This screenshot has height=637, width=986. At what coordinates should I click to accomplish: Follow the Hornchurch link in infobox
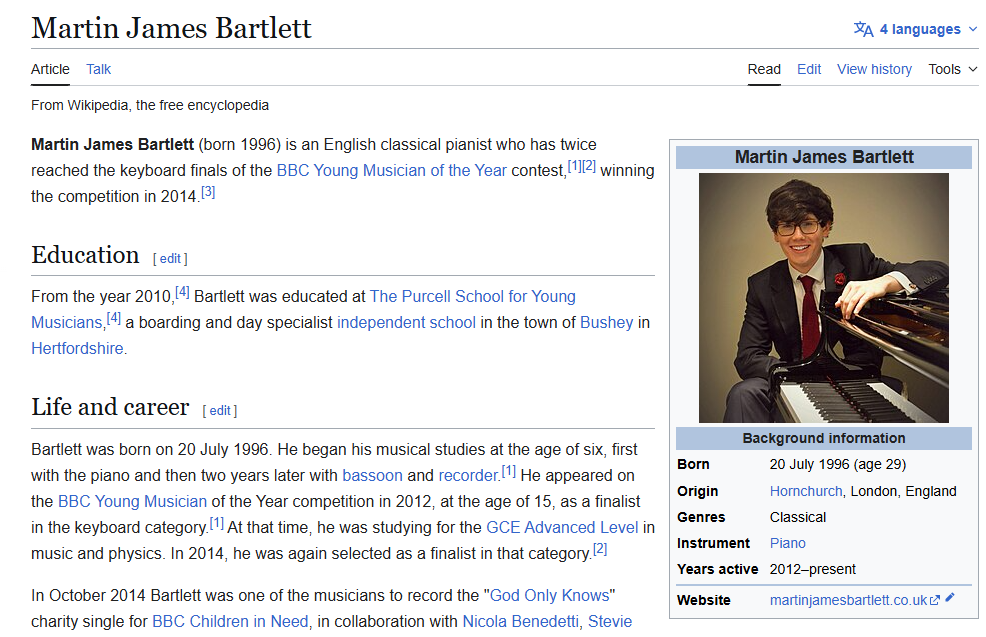pyautogui.click(x=806, y=491)
